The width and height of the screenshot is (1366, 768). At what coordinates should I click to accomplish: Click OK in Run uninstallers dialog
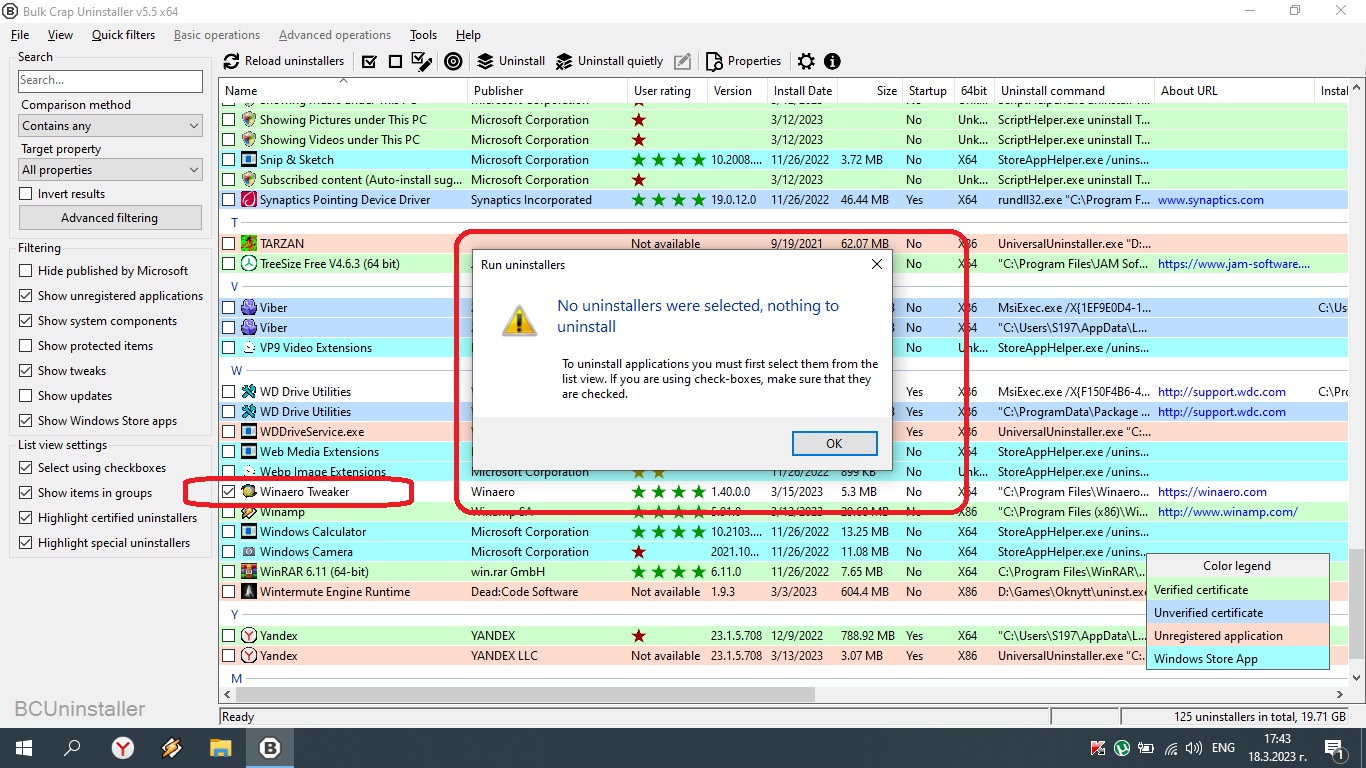click(834, 443)
